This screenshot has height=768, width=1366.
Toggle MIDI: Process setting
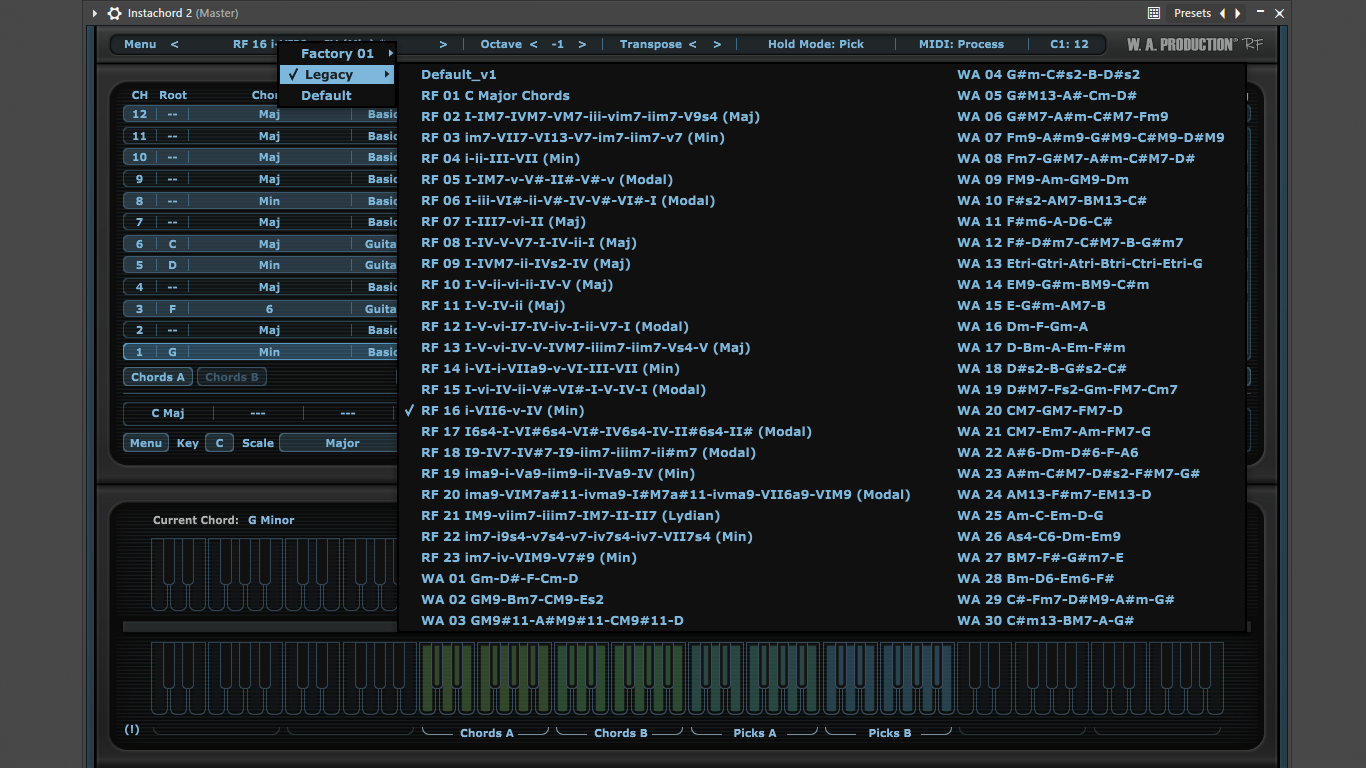point(961,44)
